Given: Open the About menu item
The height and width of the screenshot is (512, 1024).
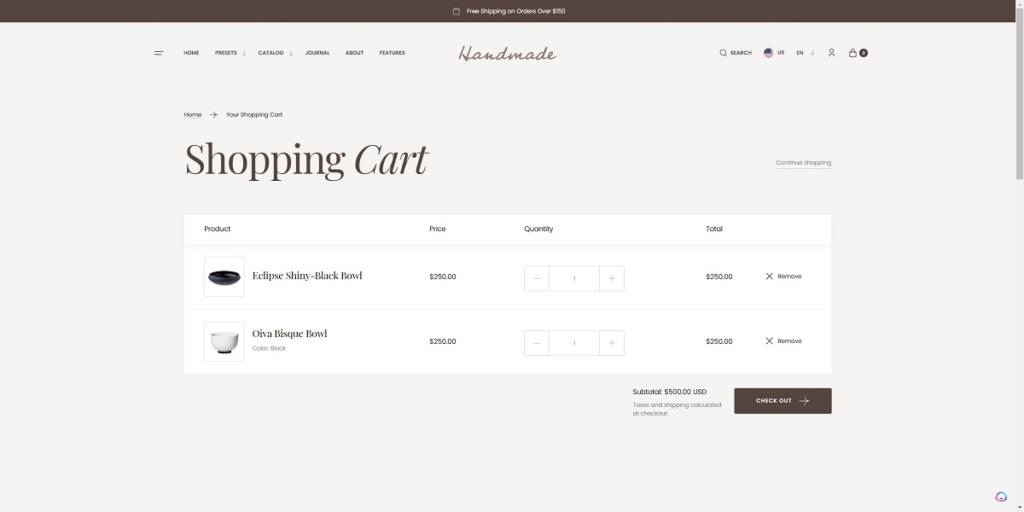Looking at the screenshot, I should point(354,53).
